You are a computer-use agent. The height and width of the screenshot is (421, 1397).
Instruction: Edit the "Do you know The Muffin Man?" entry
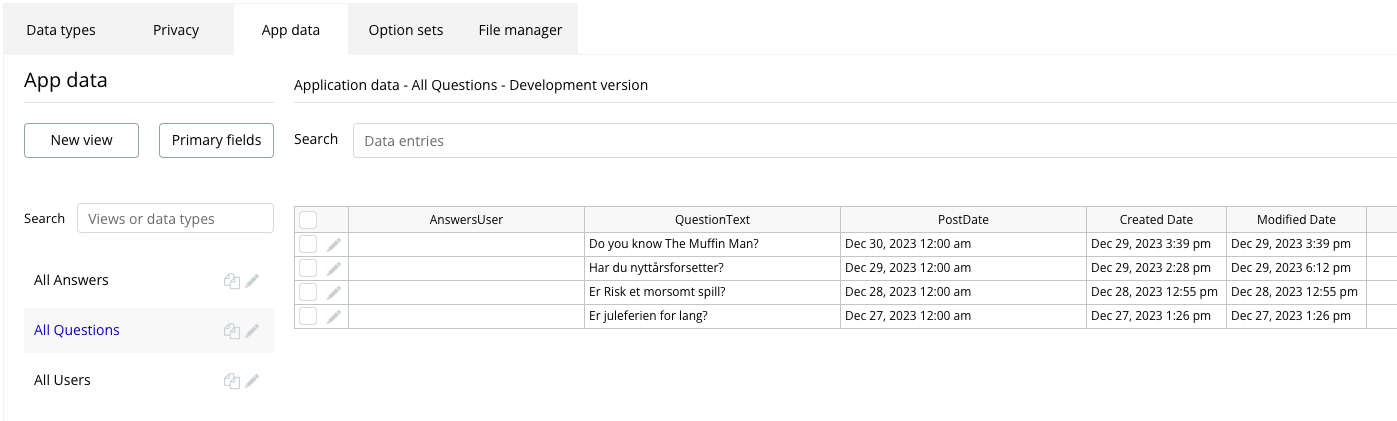coord(334,244)
